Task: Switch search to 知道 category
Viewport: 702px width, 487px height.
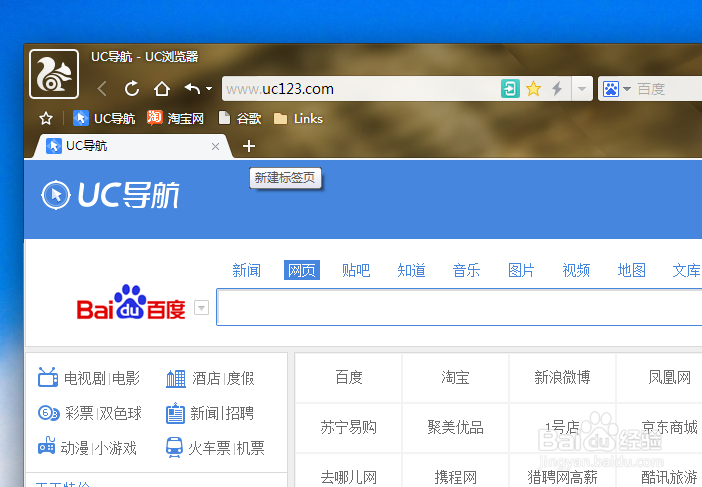Action: (411, 270)
